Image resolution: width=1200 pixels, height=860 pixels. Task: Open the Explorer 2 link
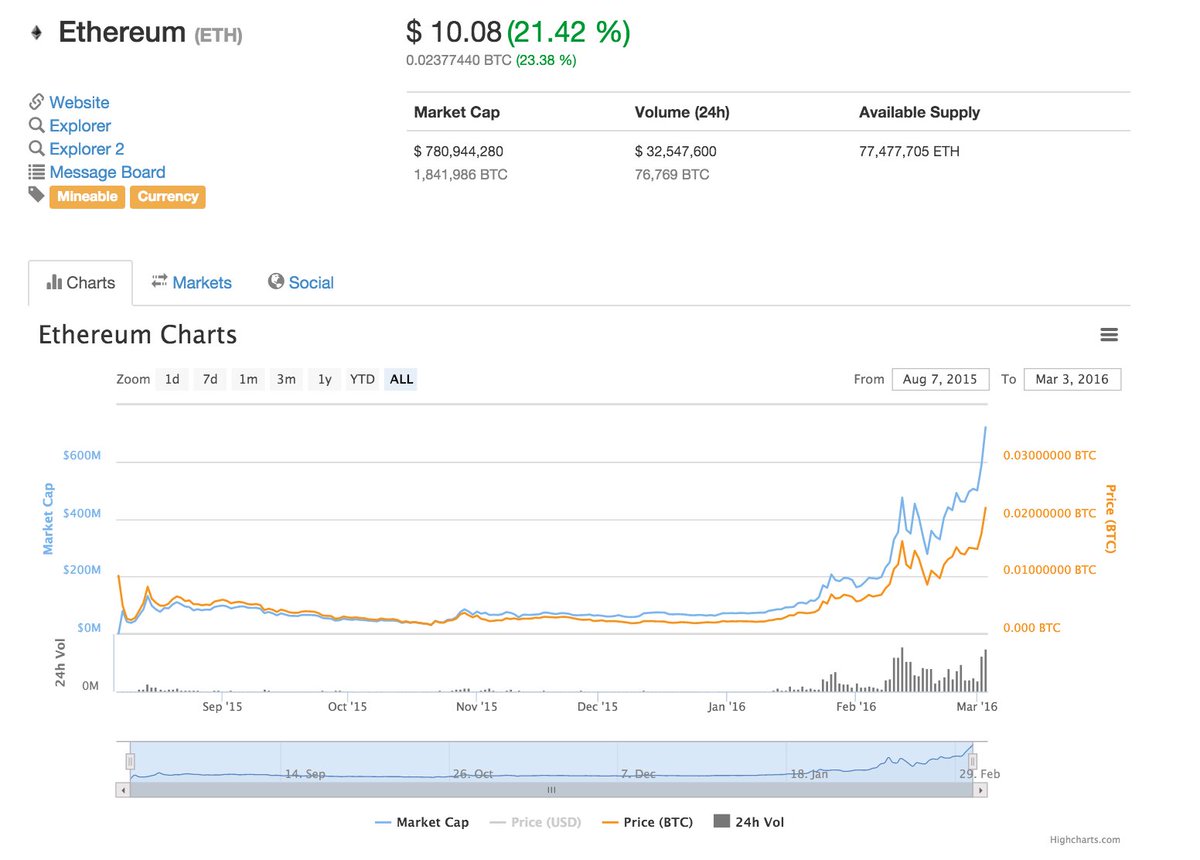pyautogui.click(x=87, y=149)
